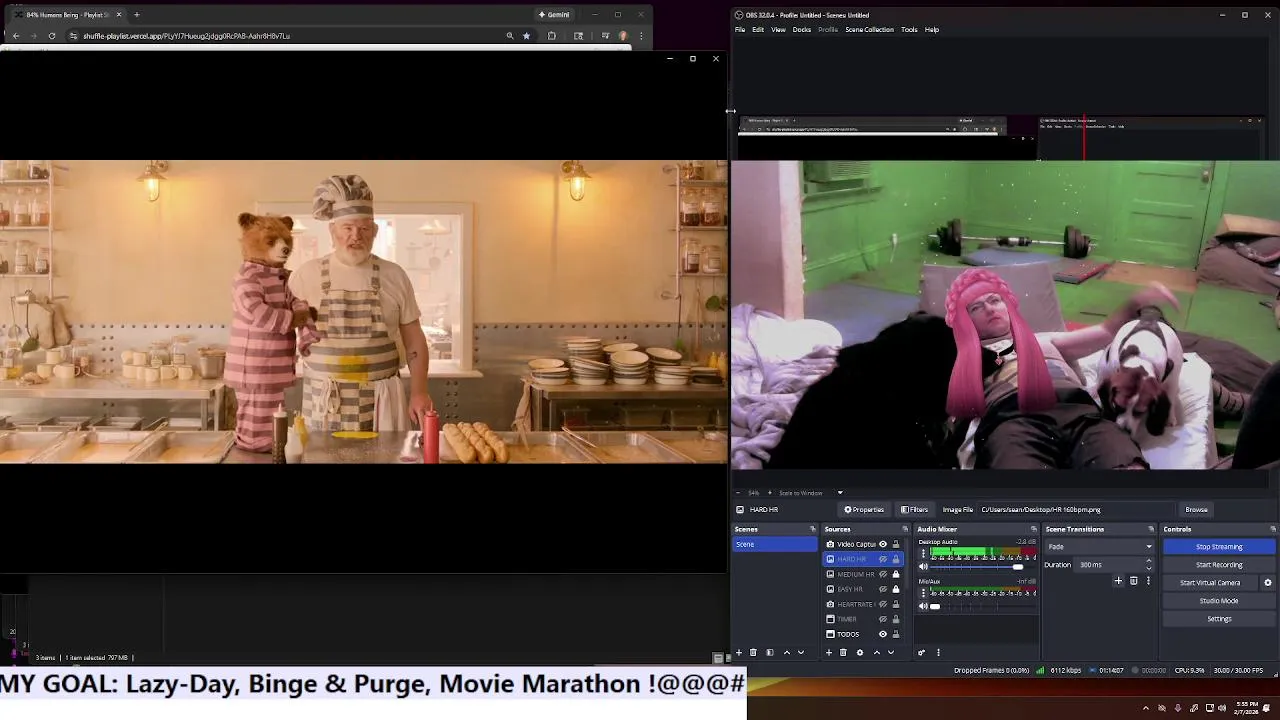
Task: Increase transition duration stepper
Action: click(x=1148, y=562)
